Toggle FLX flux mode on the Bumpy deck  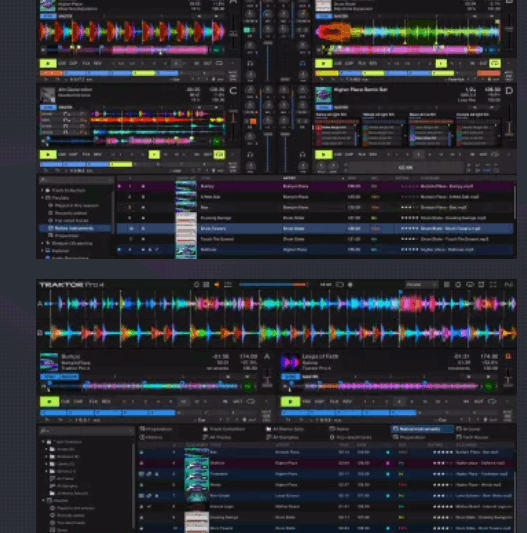[93, 401]
